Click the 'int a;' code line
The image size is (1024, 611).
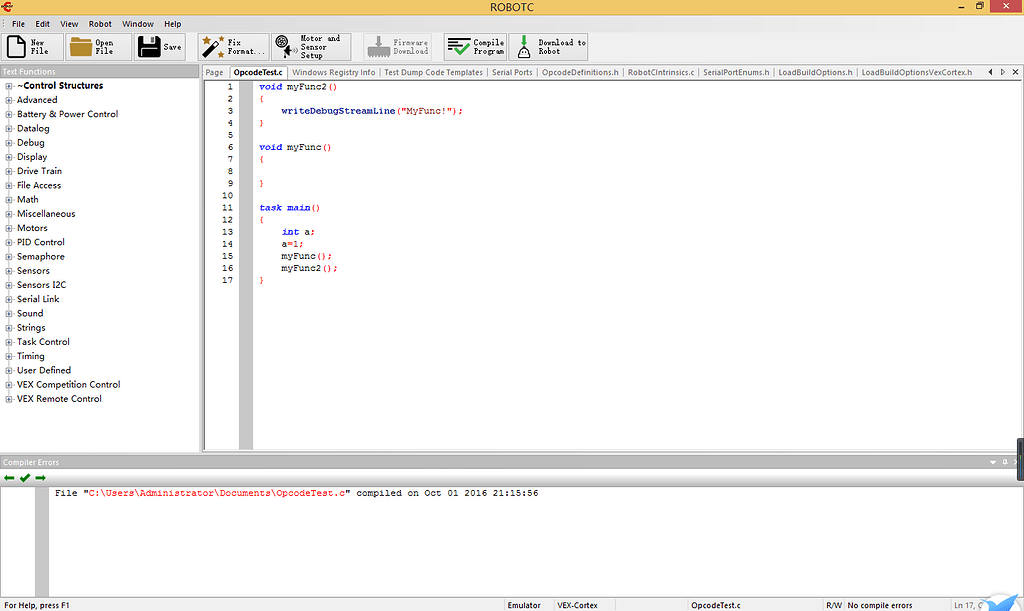298,232
